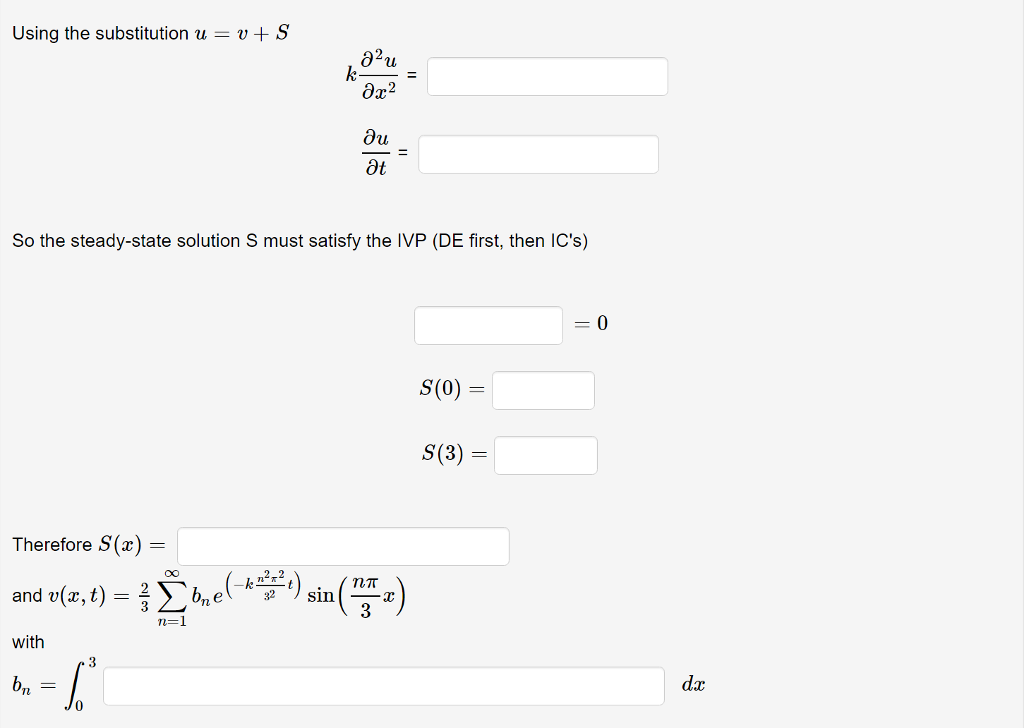This screenshot has width=1024, height=728.
Task: Select the blank equation field equal to 0
Action: tap(488, 325)
